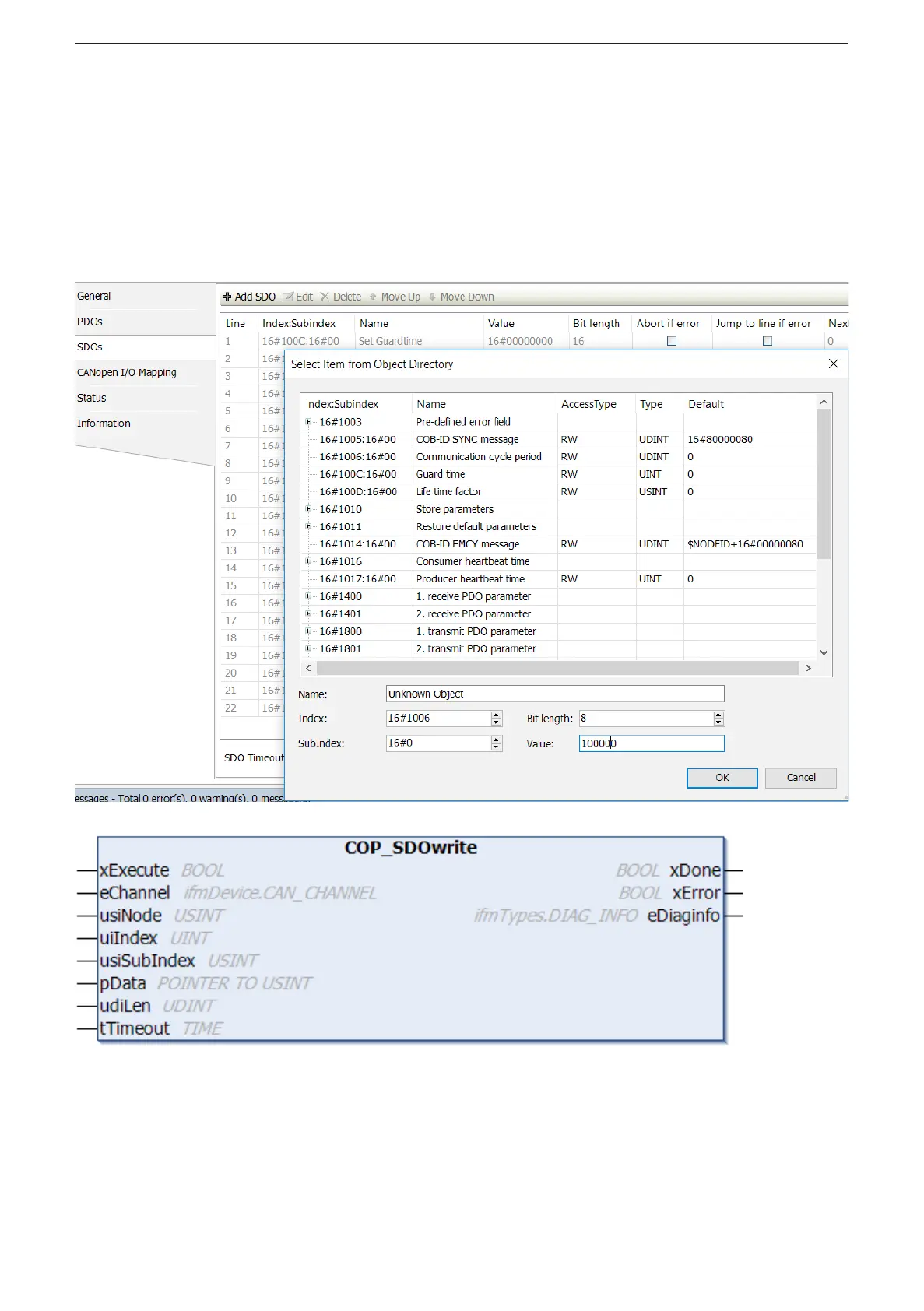Close the Select Item from Object Directory dialog
Image resolution: width=924 pixels, height=1311 pixels.
[833, 364]
